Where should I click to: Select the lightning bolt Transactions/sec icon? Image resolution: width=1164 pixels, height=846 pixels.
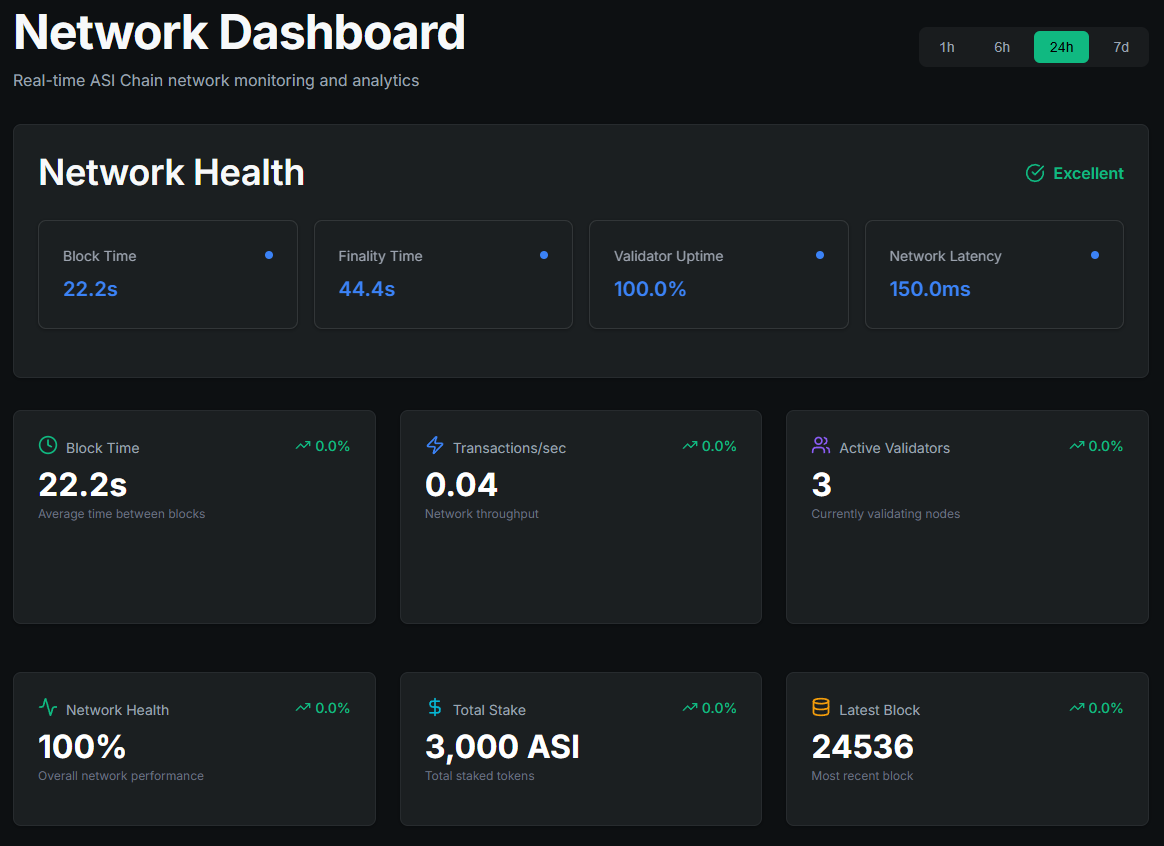[x=432, y=446]
